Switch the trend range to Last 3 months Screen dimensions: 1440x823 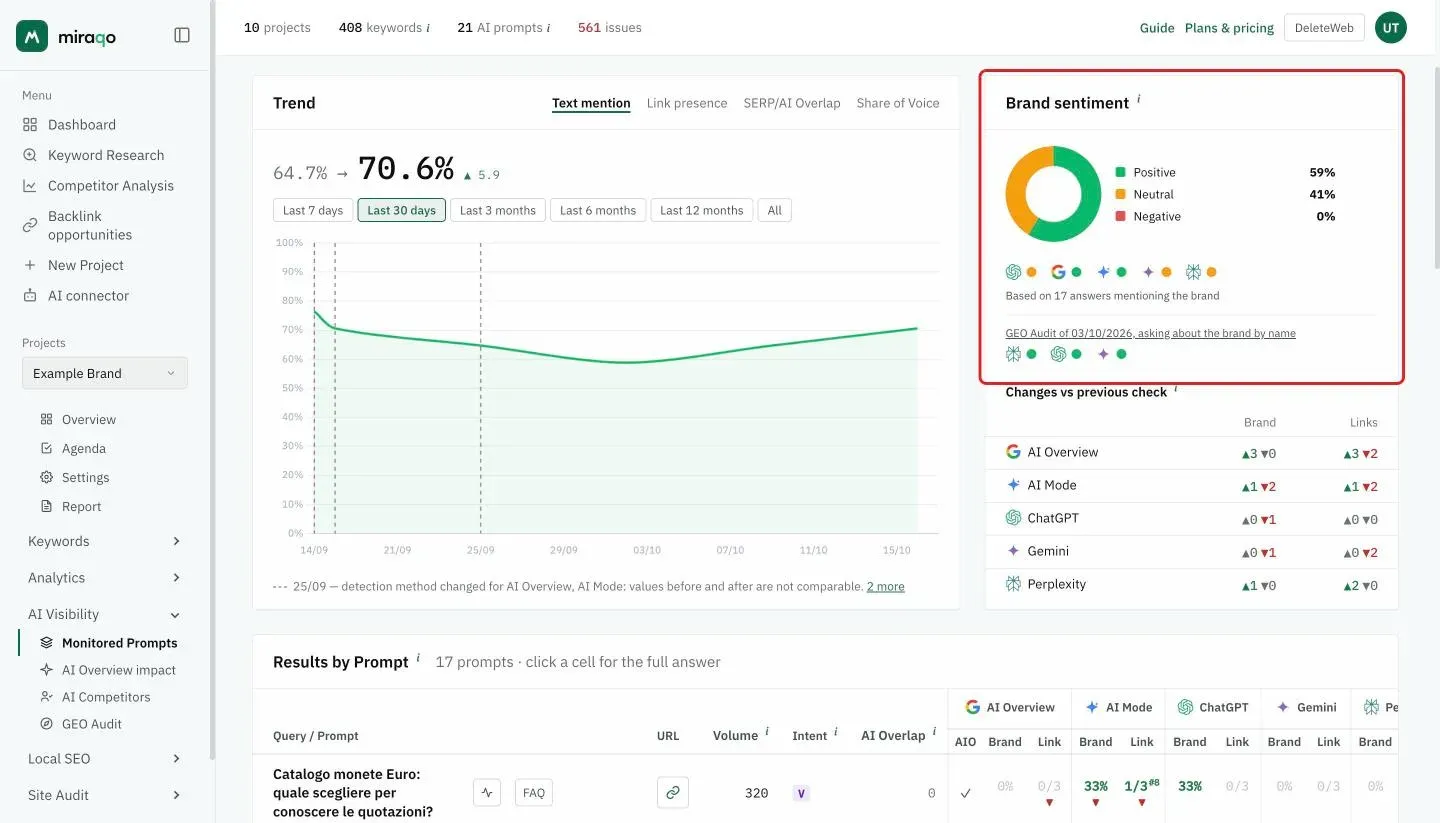(x=498, y=210)
